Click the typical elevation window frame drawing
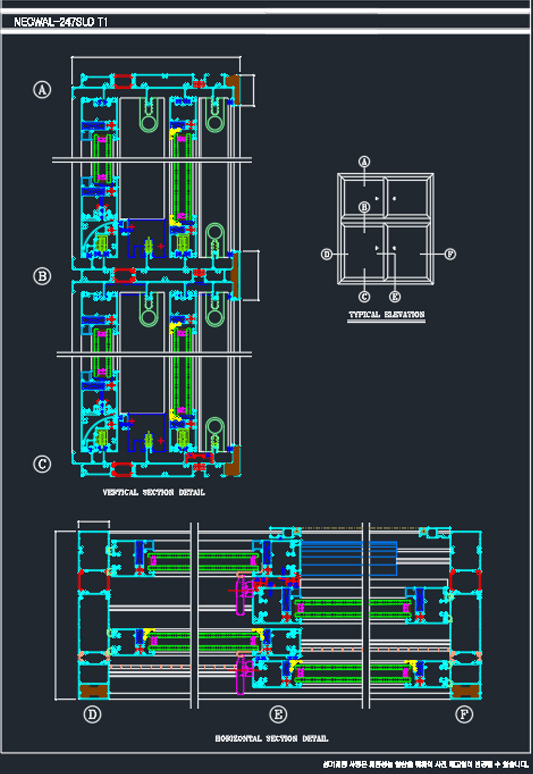The width and height of the screenshot is (533, 774). click(386, 229)
